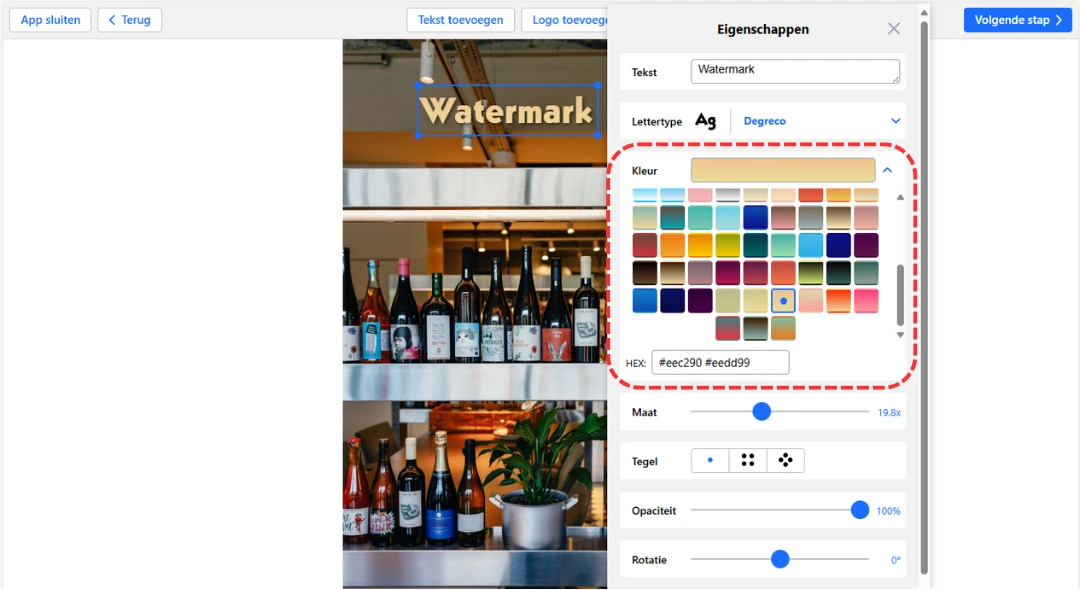Open the expanded color swatch bar
Viewport: 1080px width, 590px height.
point(783,169)
